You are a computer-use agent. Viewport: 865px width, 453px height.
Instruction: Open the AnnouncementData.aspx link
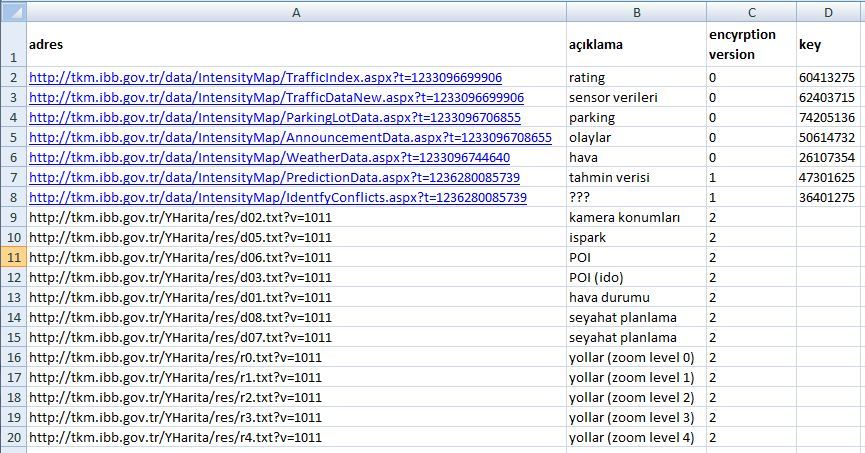290,137
